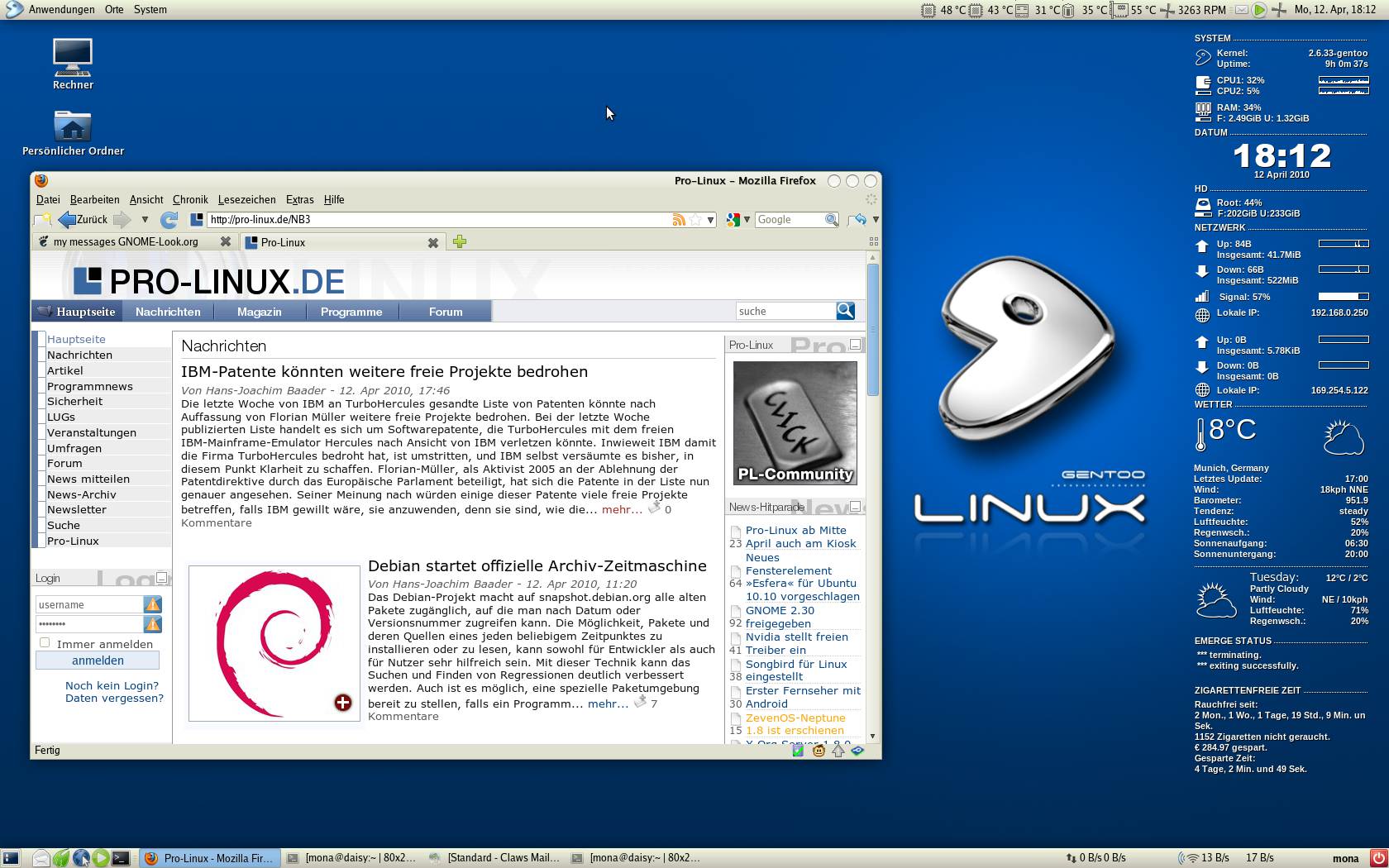Open the Debian Archiv-Zeitmaschine headline

(537, 566)
